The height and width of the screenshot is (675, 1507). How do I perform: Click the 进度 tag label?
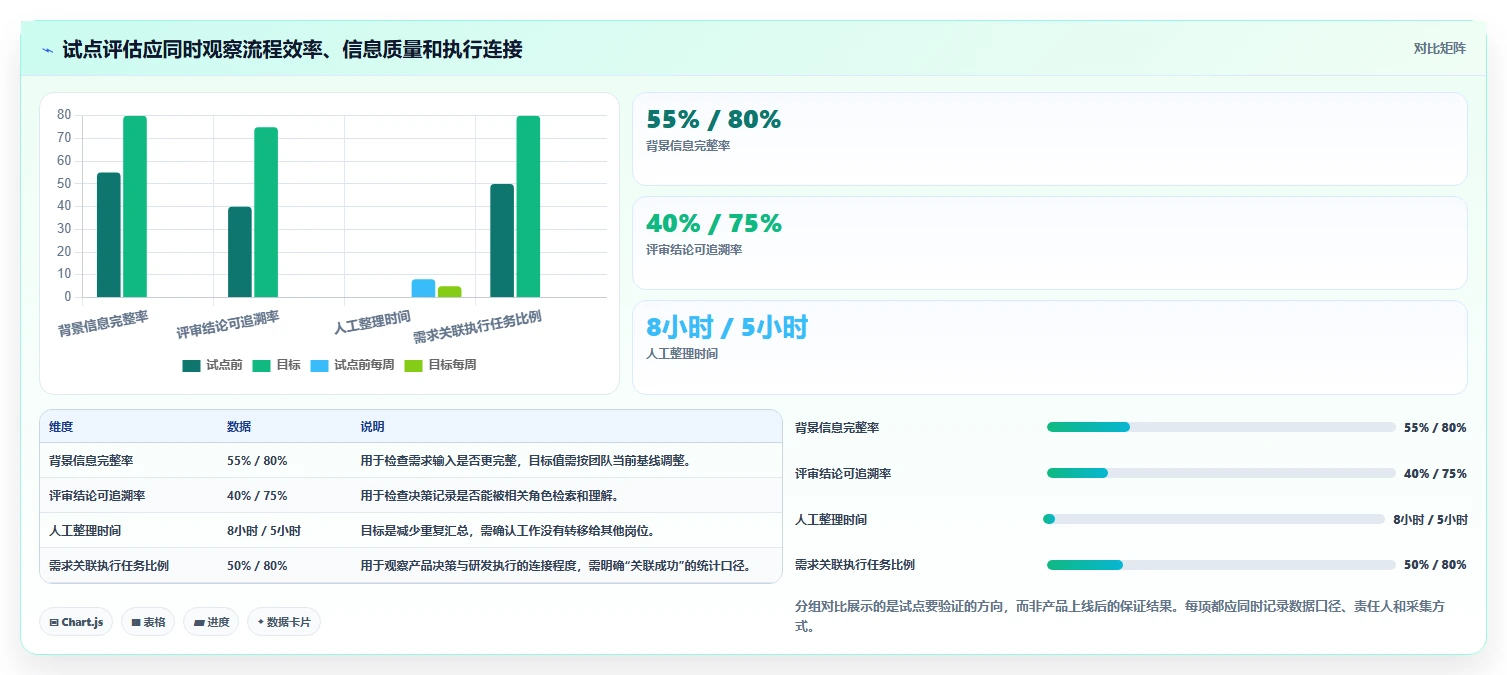218,622
